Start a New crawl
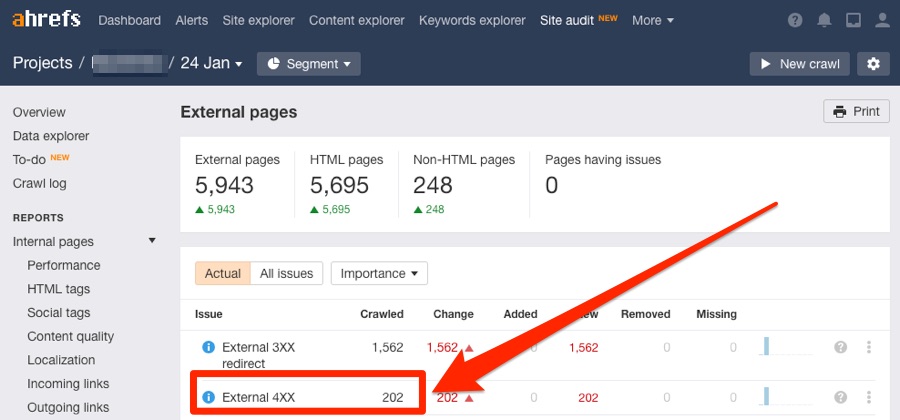The width and height of the screenshot is (900, 420). point(800,64)
